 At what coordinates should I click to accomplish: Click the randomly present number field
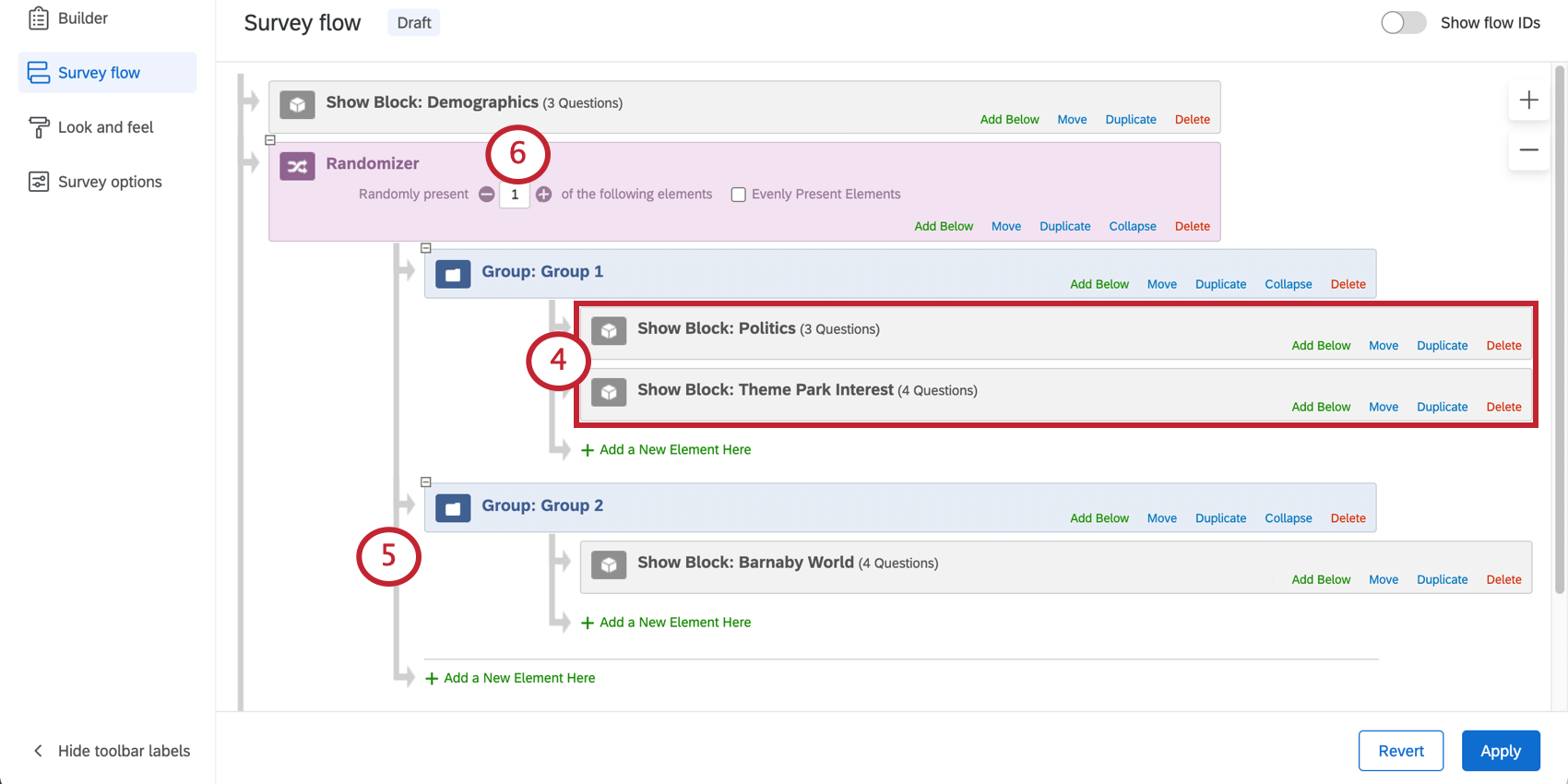coord(515,195)
